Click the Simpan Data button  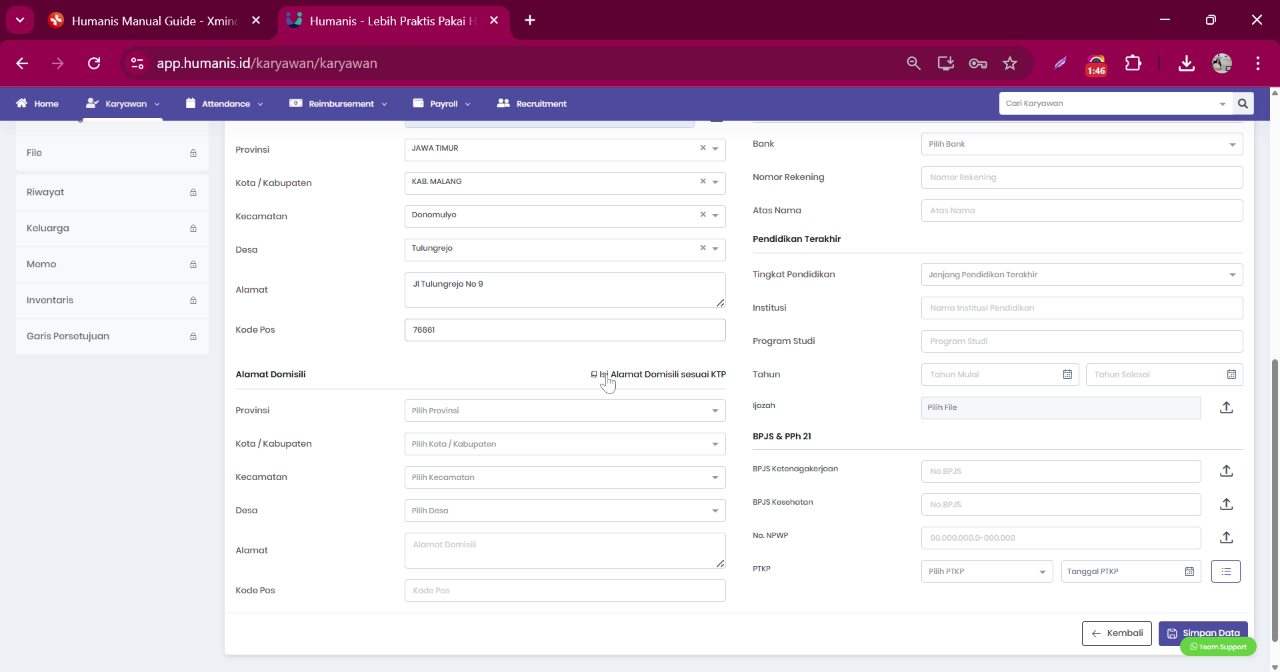pyautogui.click(x=1203, y=633)
